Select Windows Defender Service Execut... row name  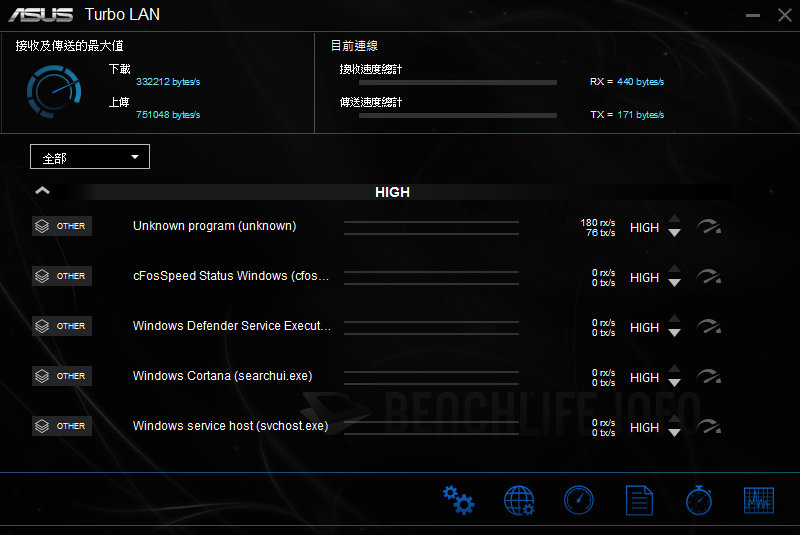232,326
